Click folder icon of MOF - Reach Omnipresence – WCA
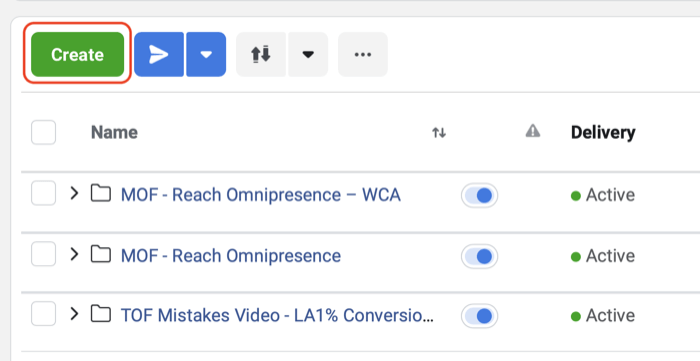700x361 pixels. tap(101, 193)
